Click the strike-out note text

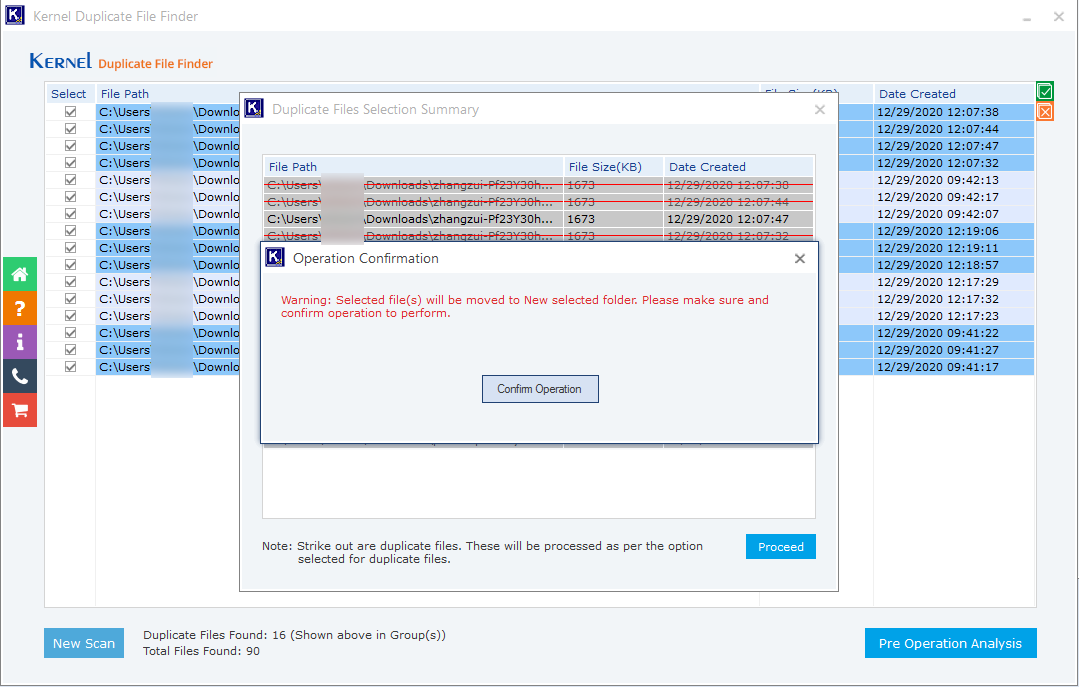click(x=482, y=552)
